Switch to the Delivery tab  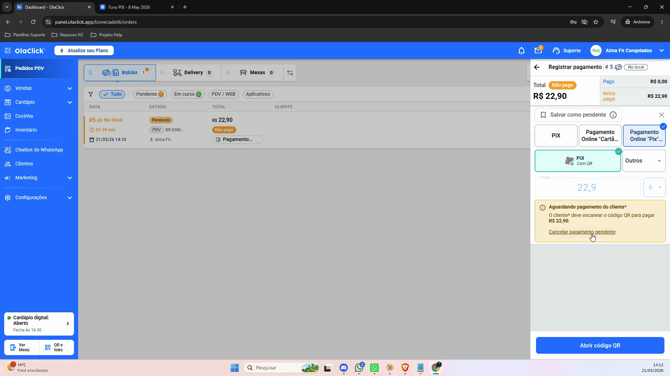click(x=192, y=73)
